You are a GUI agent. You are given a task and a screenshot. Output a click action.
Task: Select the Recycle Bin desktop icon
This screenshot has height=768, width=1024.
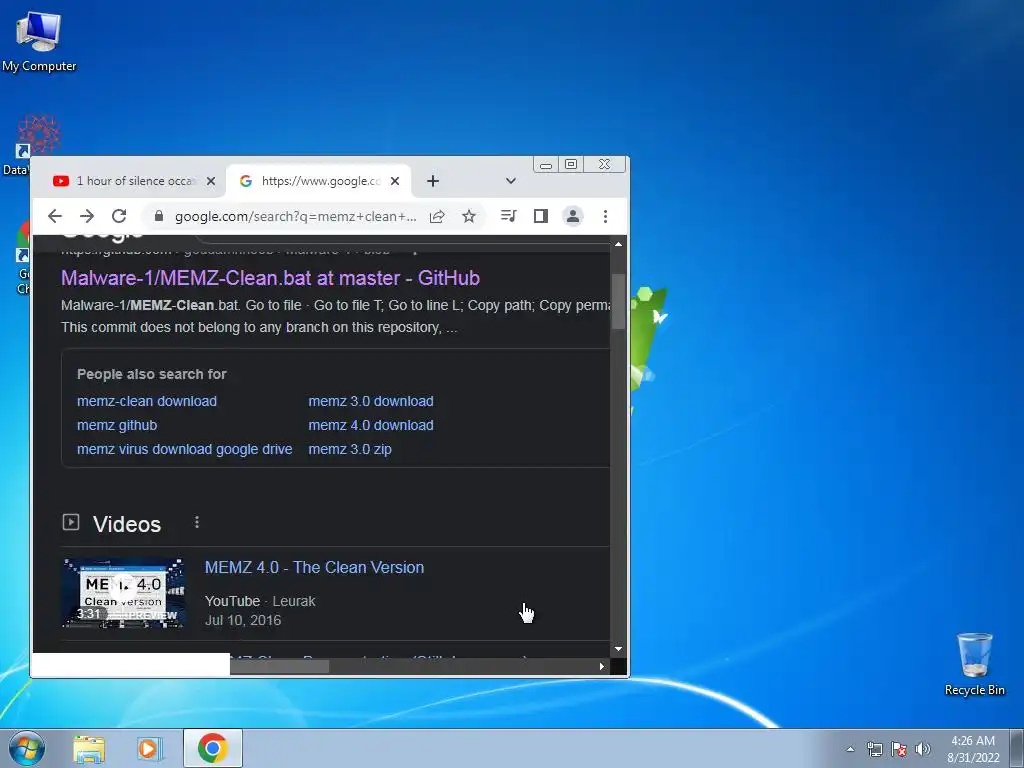(974, 664)
